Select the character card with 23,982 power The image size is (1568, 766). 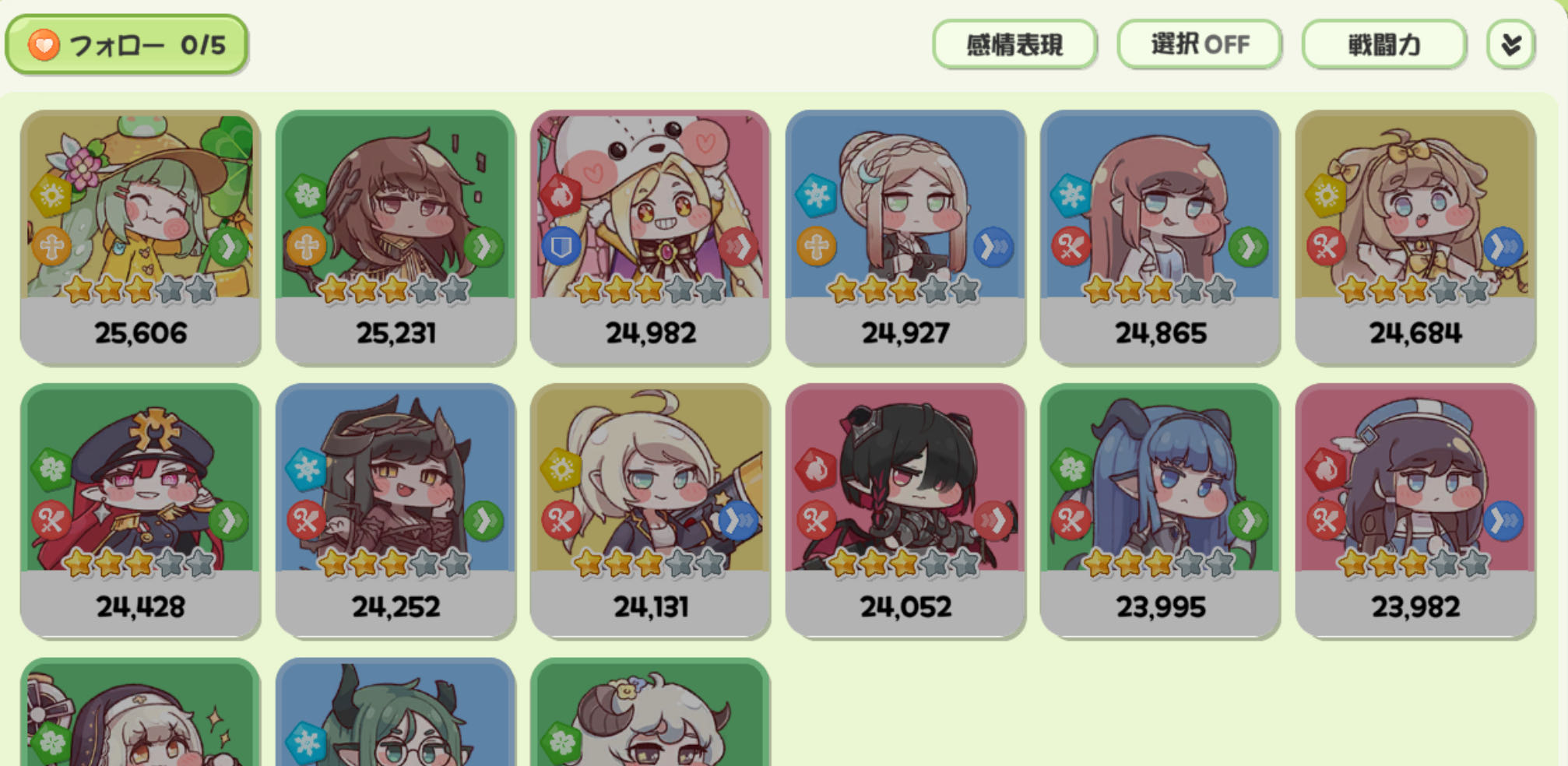1415,511
